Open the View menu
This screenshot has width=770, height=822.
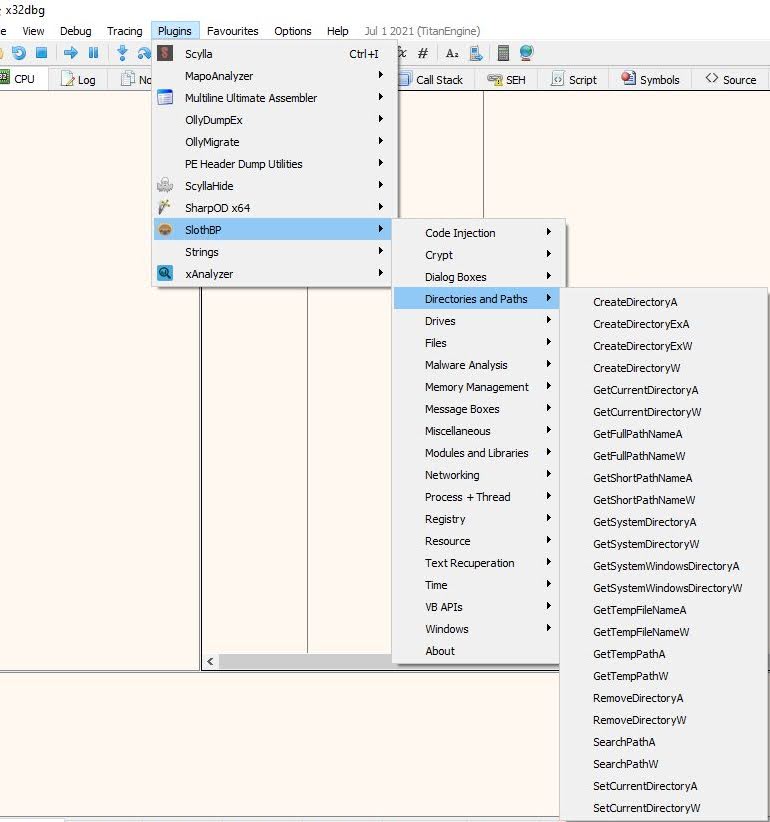click(33, 31)
